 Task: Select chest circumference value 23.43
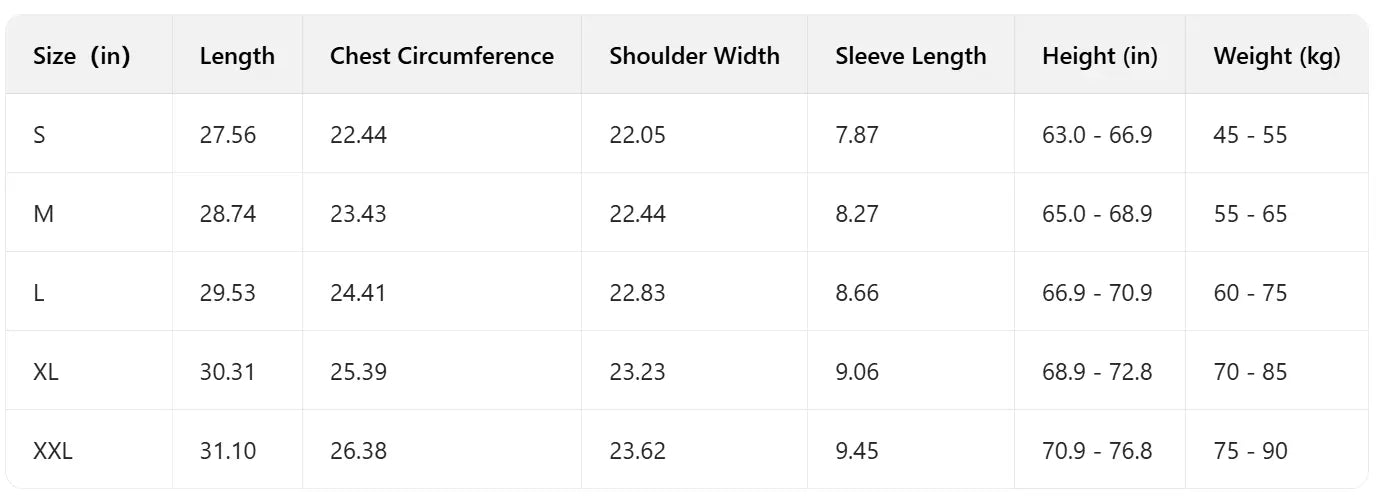358,214
